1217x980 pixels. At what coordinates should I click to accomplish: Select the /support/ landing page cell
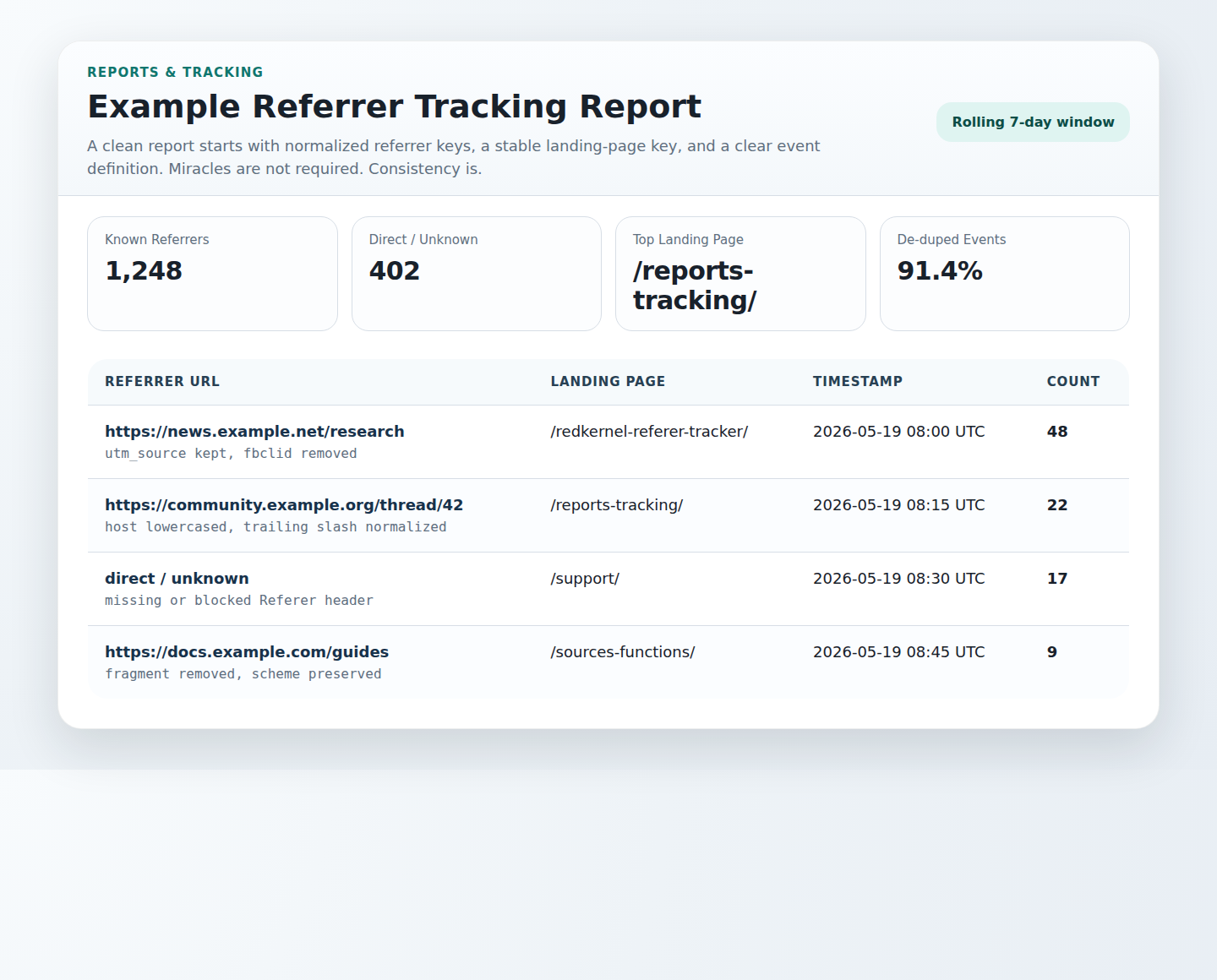tap(585, 579)
